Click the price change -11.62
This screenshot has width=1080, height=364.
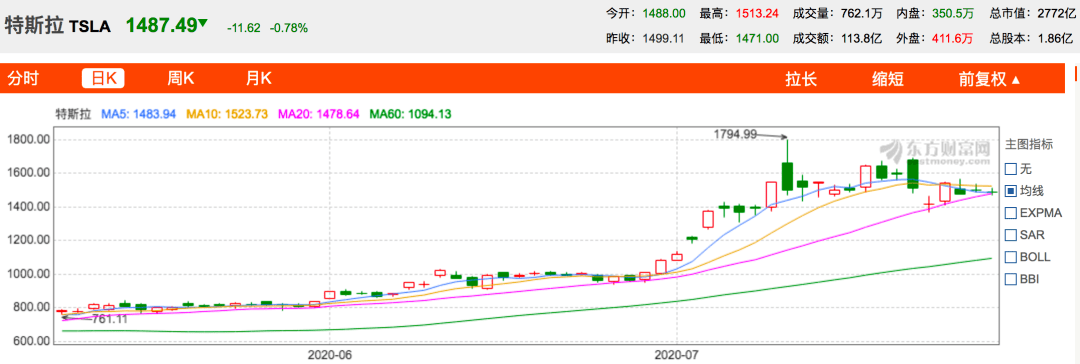pyautogui.click(x=244, y=28)
